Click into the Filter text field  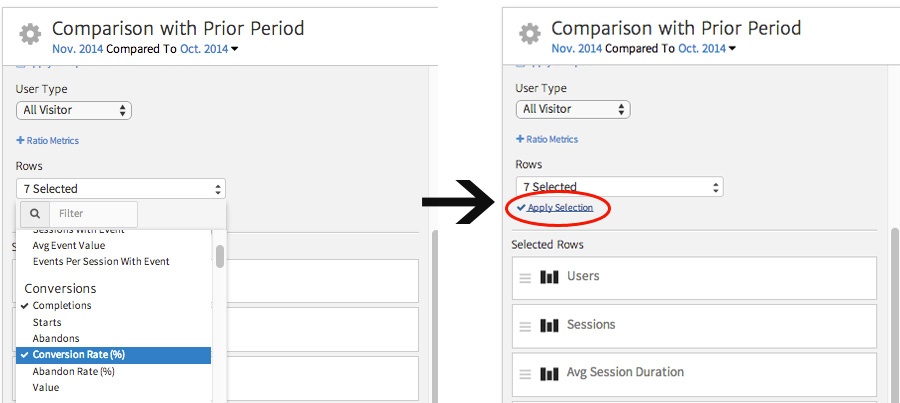click(92, 213)
